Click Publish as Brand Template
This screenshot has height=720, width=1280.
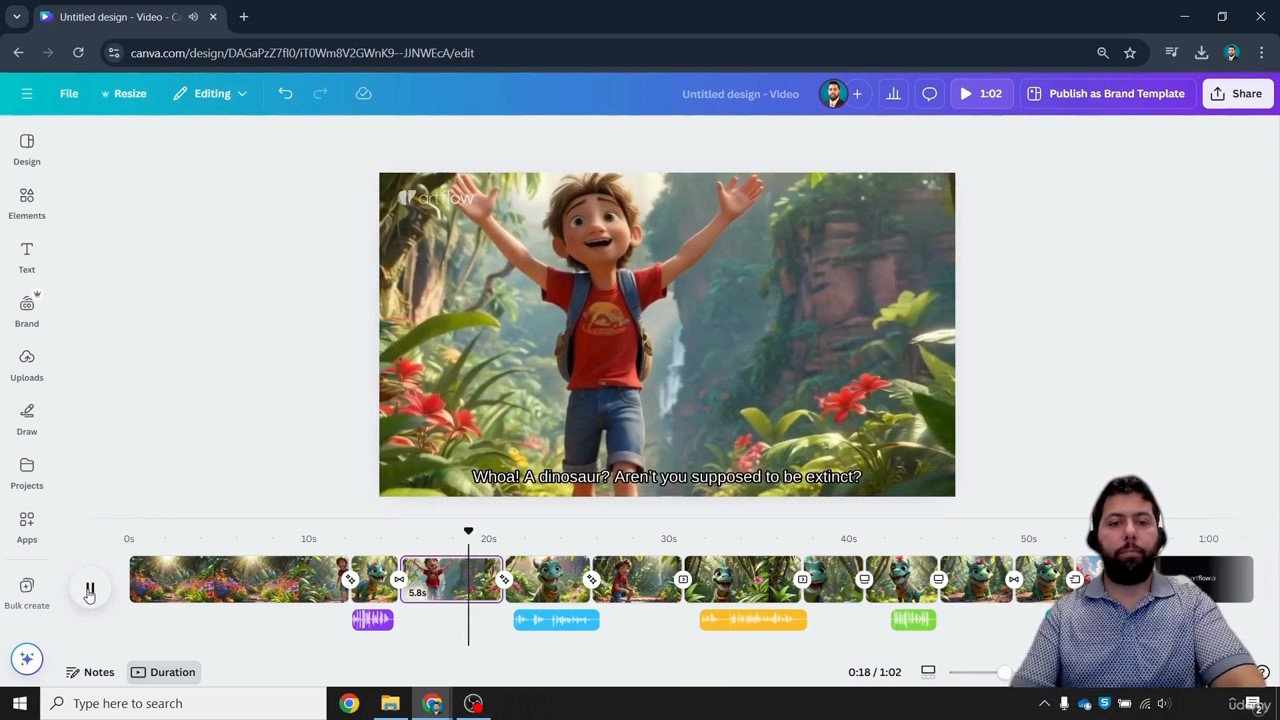pyautogui.click(x=1105, y=94)
